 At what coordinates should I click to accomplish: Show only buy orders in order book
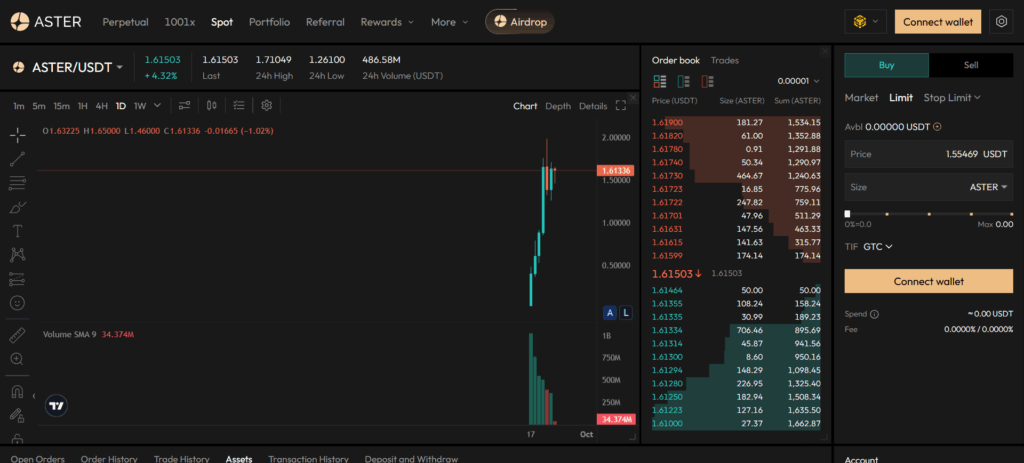click(x=683, y=81)
